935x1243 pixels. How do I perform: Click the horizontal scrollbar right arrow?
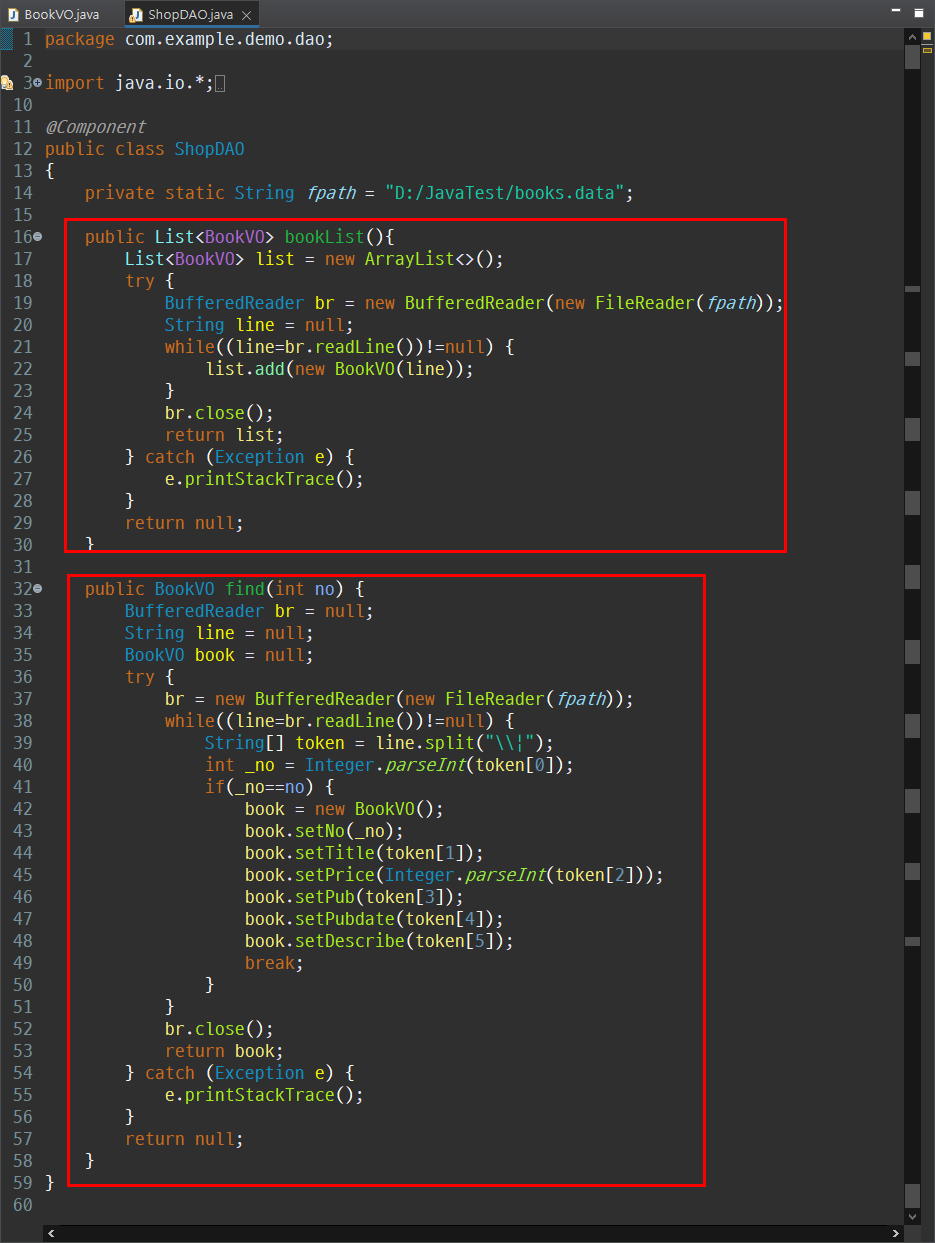pyautogui.click(x=896, y=1234)
